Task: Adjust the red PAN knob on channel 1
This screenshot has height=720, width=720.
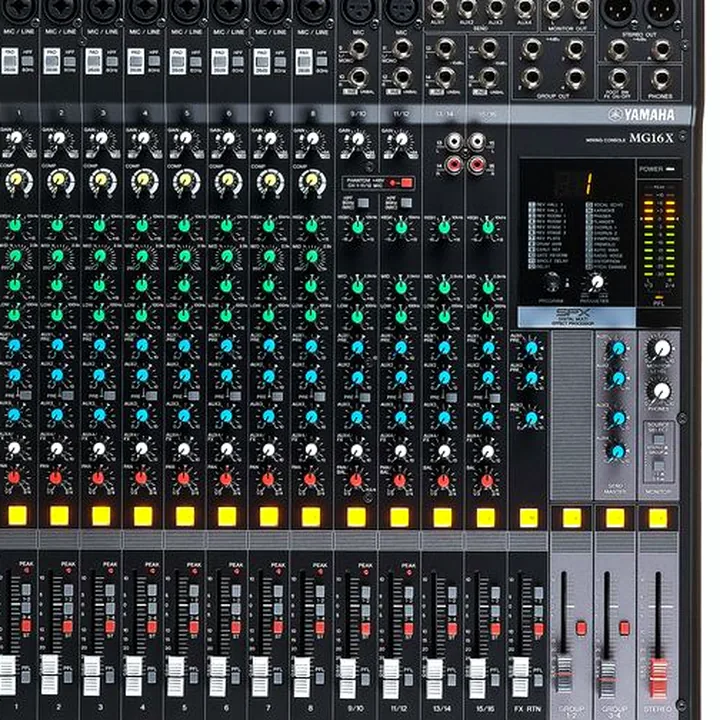Action: [14, 478]
